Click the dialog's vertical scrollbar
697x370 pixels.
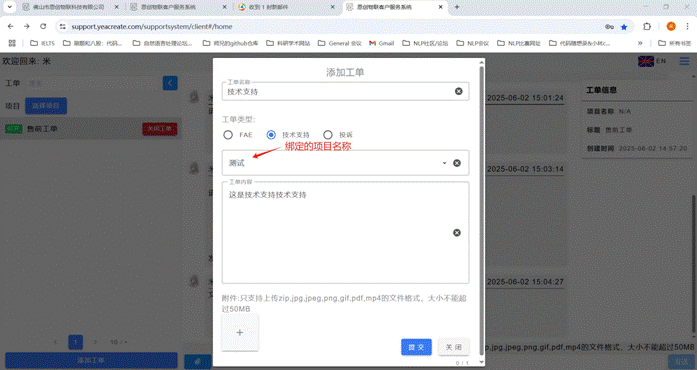pyautogui.click(x=481, y=211)
